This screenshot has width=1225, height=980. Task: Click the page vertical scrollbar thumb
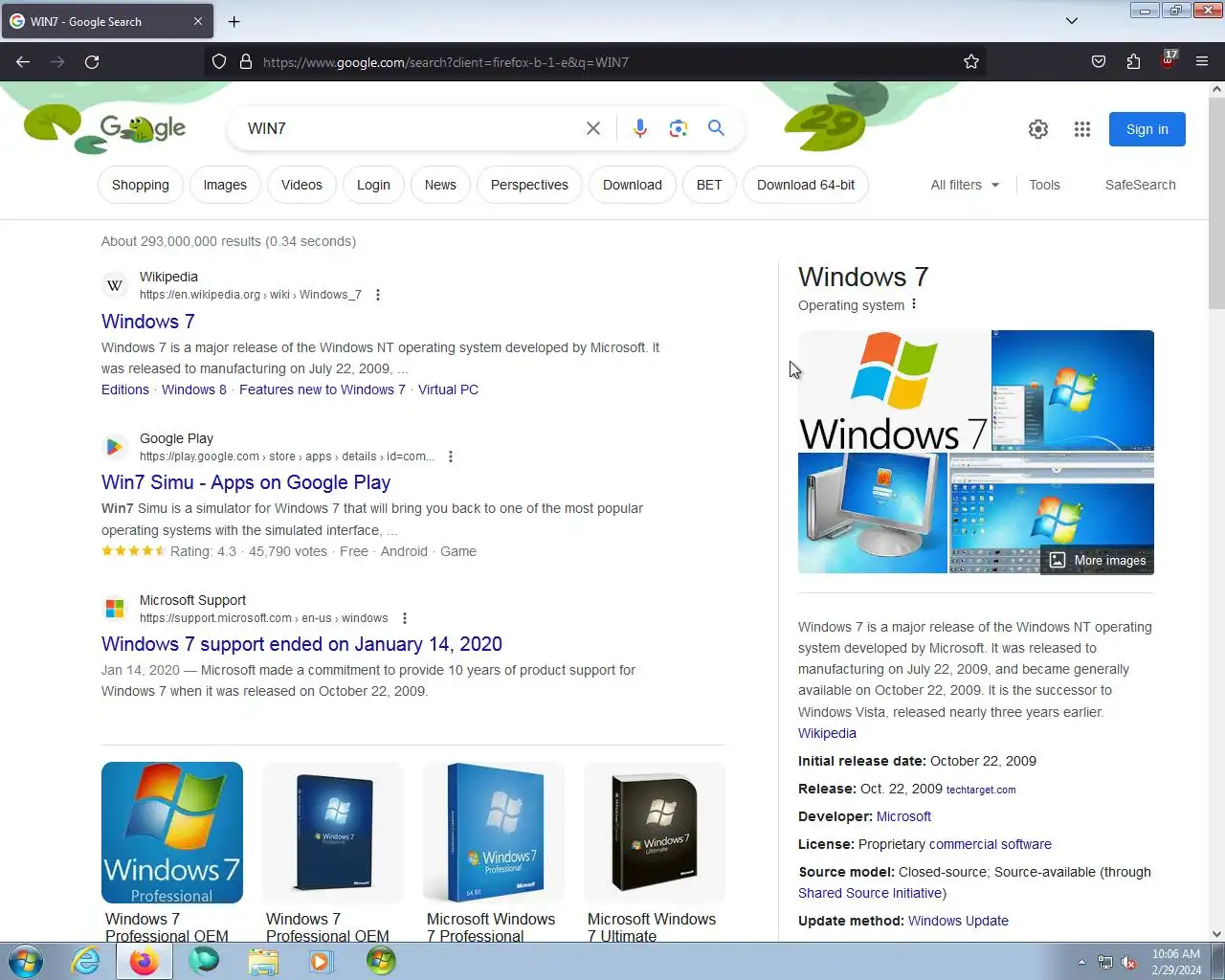(1216, 201)
